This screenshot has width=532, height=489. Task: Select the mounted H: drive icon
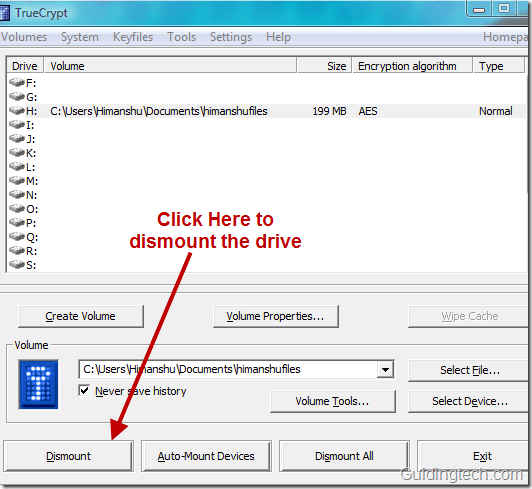17,111
